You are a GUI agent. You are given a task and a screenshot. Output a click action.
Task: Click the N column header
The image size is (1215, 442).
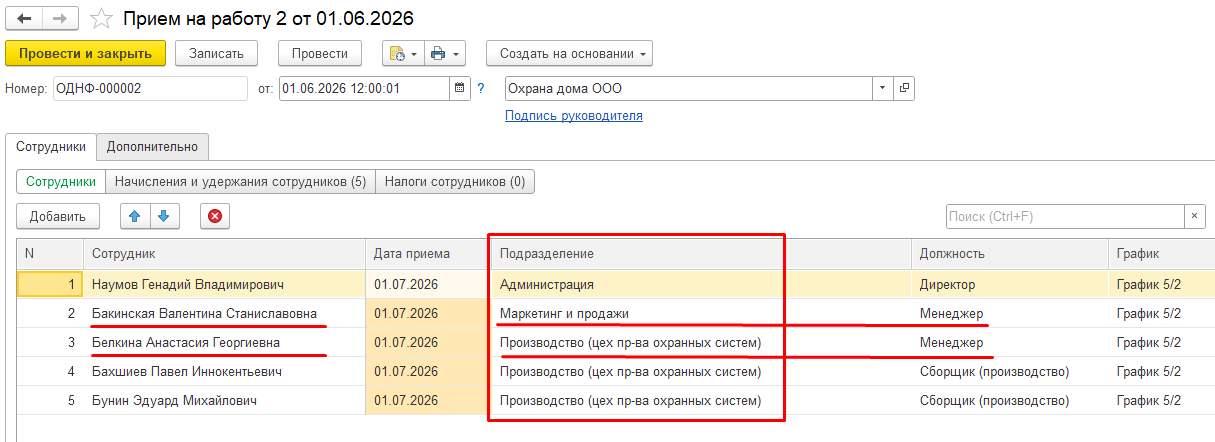[x=49, y=254]
